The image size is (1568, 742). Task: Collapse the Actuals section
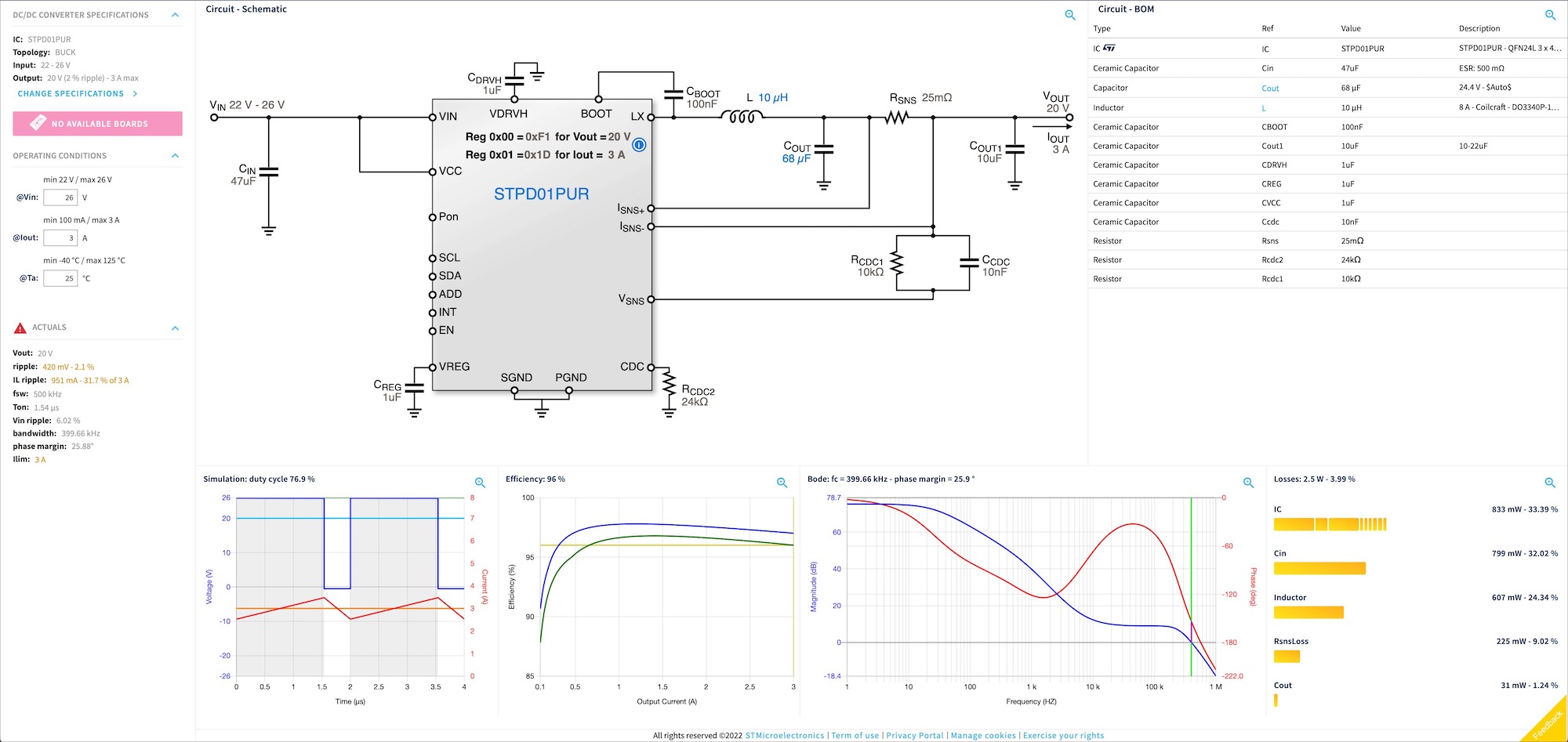[x=175, y=328]
